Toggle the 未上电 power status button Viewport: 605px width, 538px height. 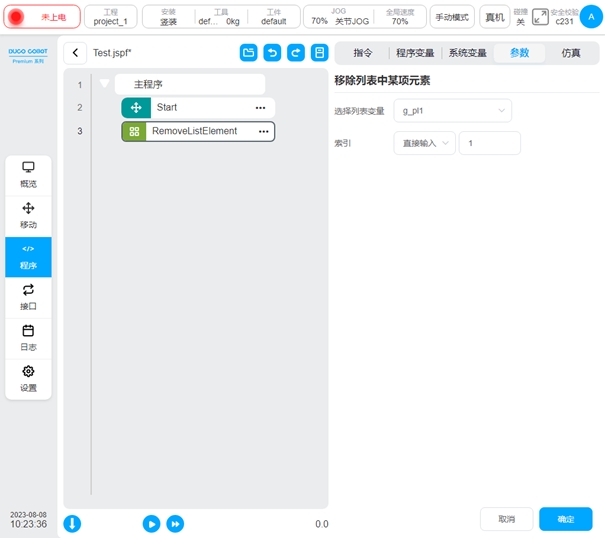42,17
